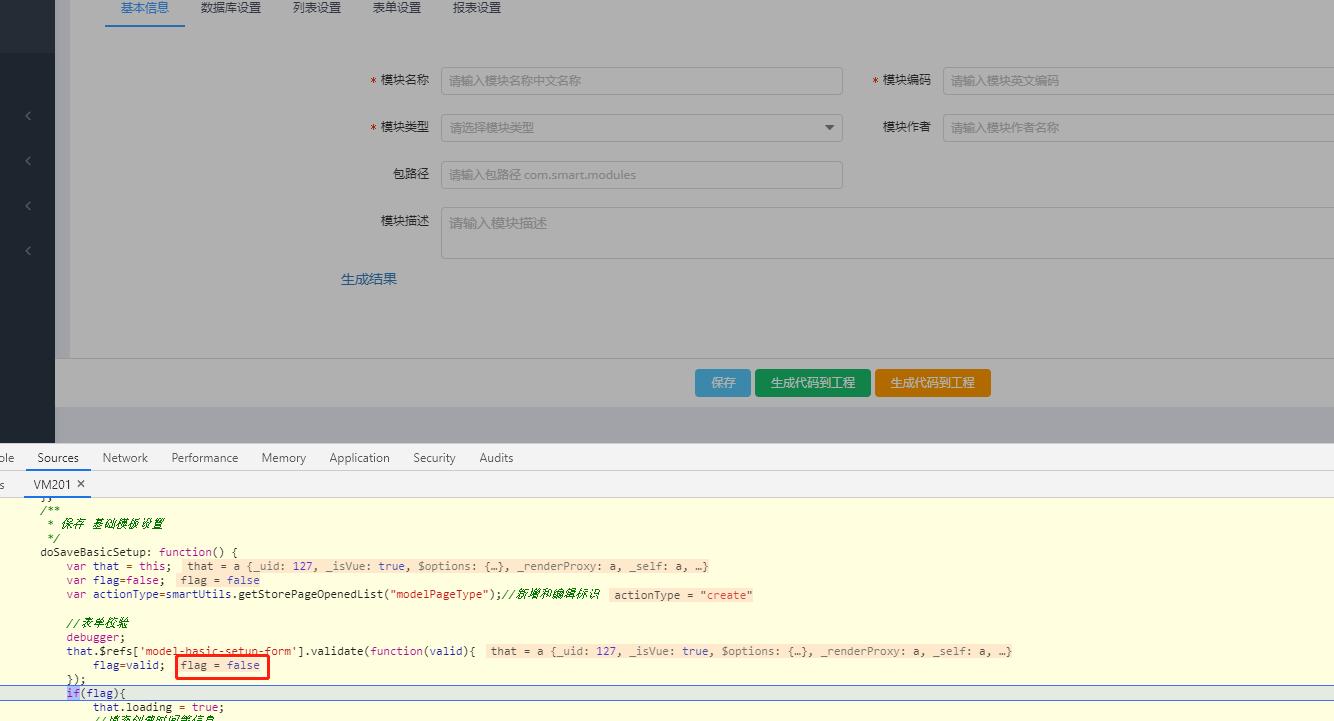Open DevTools Audits panel
Viewport: 1334px width, 721px height.
496,458
